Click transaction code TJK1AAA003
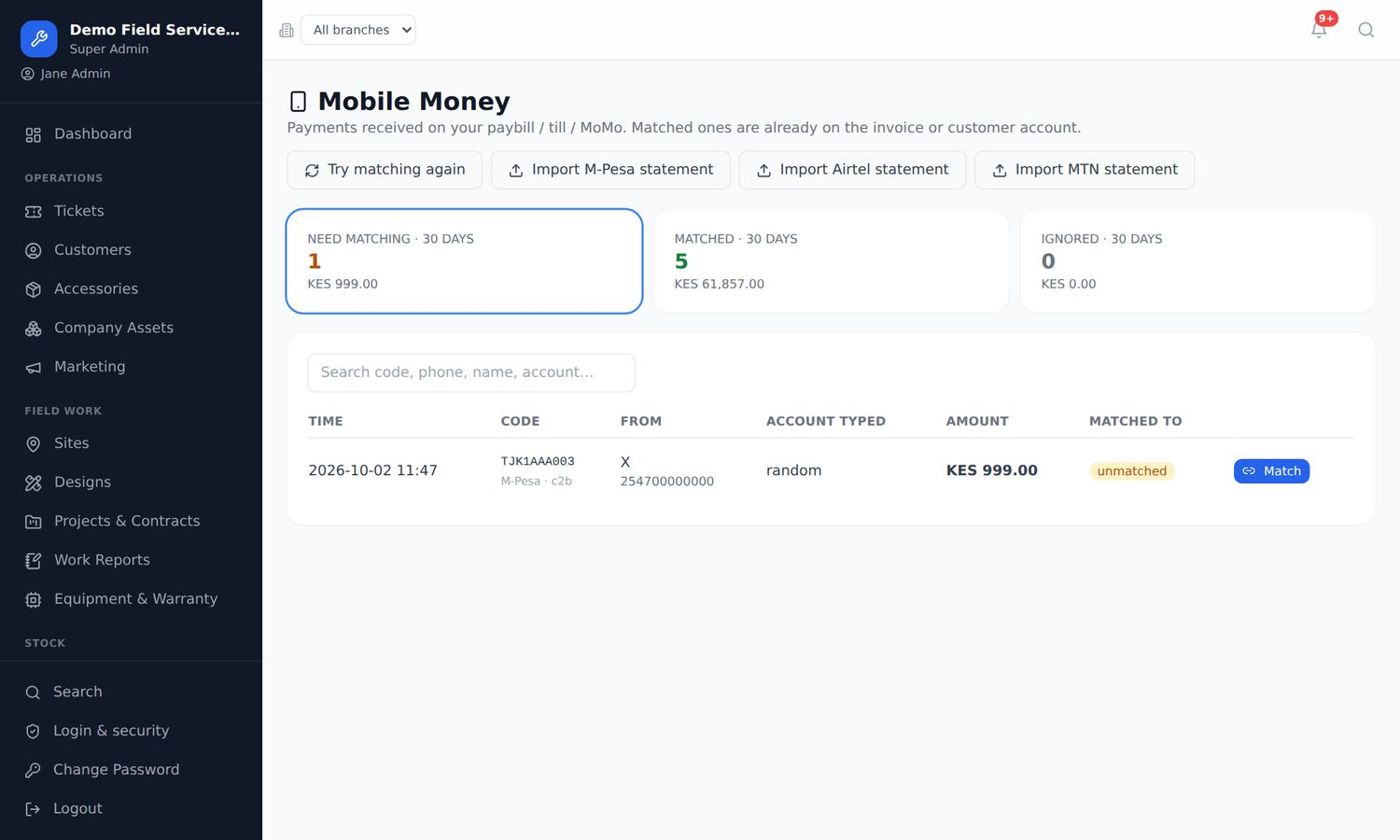Viewport: 1400px width, 840px height. (x=538, y=462)
